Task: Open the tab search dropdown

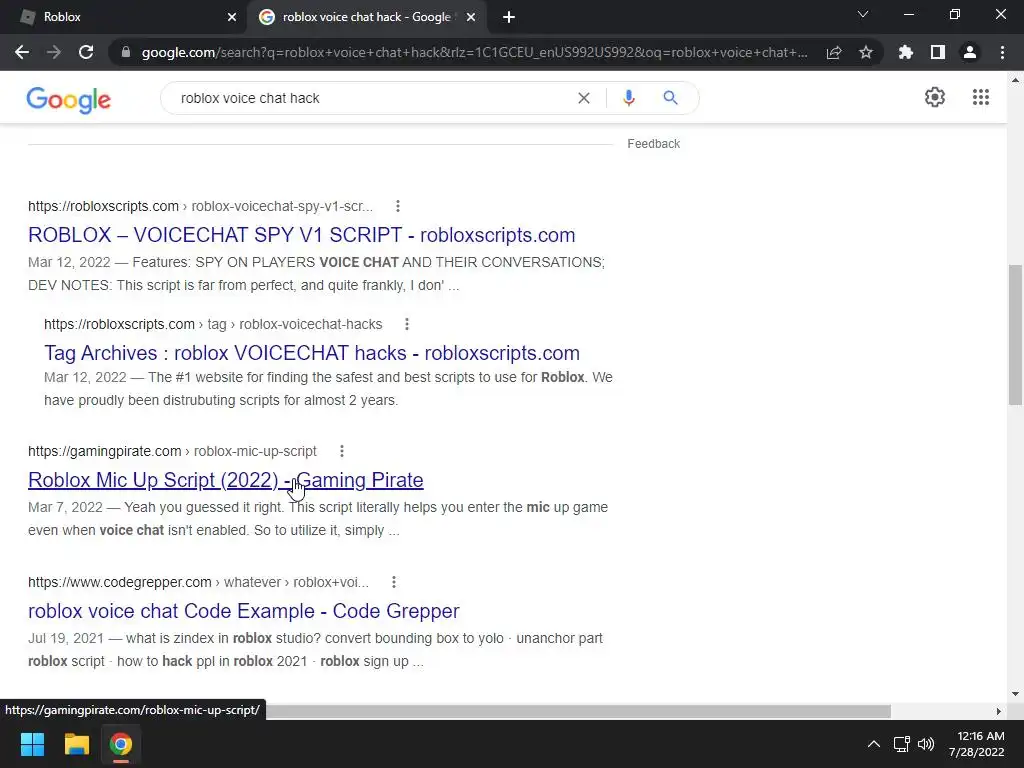Action: point(863,14)
